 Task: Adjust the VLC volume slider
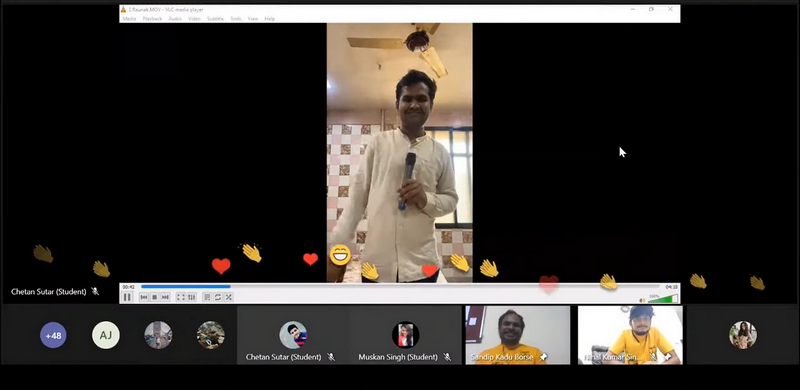[x=663, y=299]
